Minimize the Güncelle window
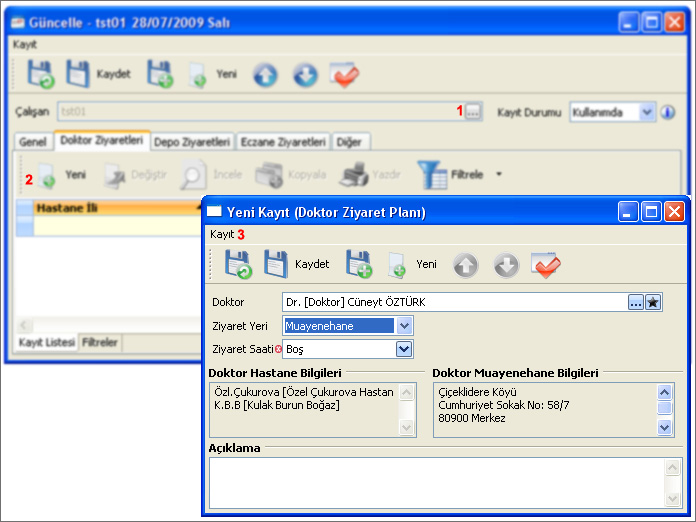This screenshot has height=522, width=696. coord(629,22)
